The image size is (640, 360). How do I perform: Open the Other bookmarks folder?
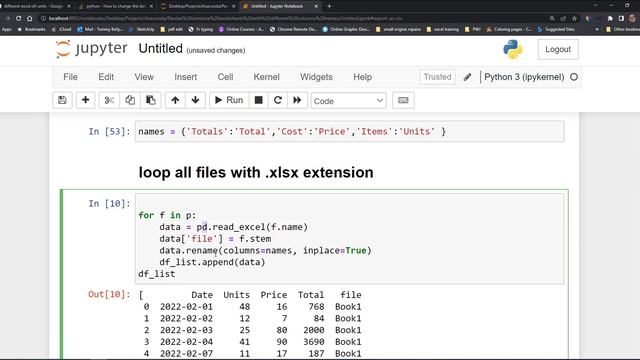pos(623,29)
